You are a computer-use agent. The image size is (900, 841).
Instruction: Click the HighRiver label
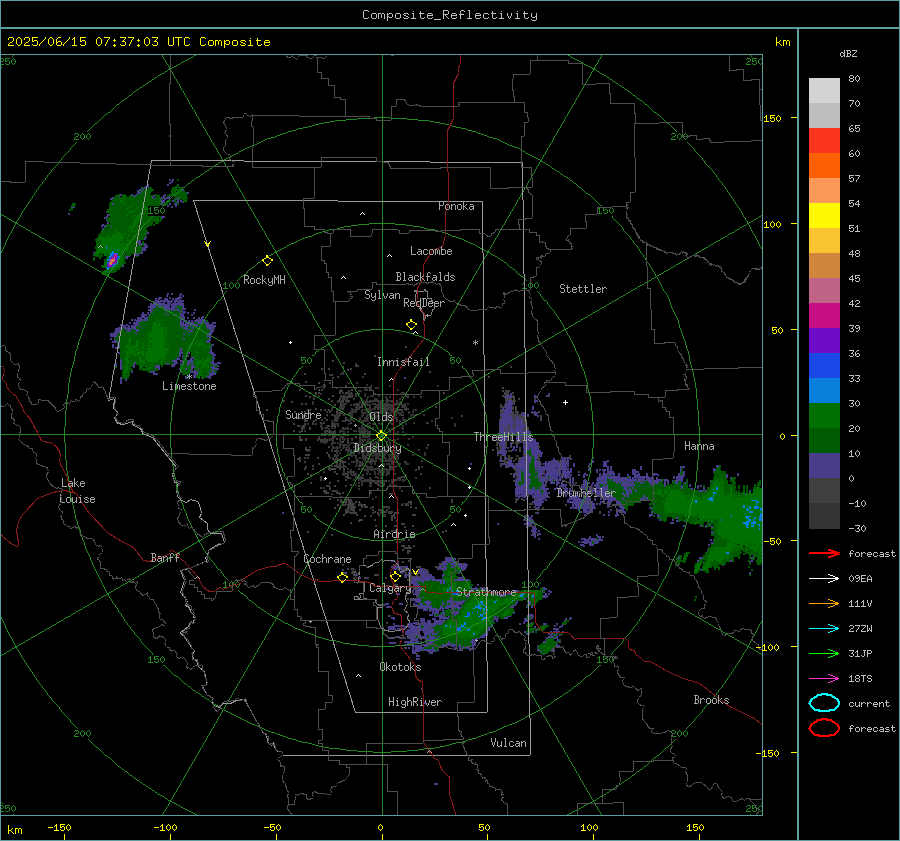(415, 703)
